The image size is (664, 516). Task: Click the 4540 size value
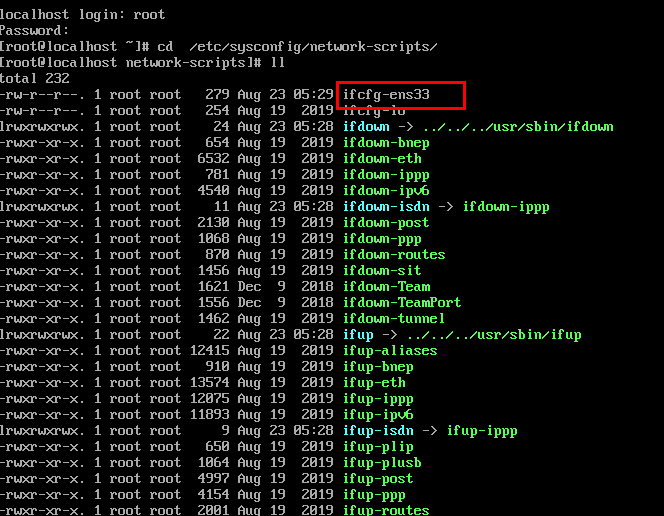(213, 191)
